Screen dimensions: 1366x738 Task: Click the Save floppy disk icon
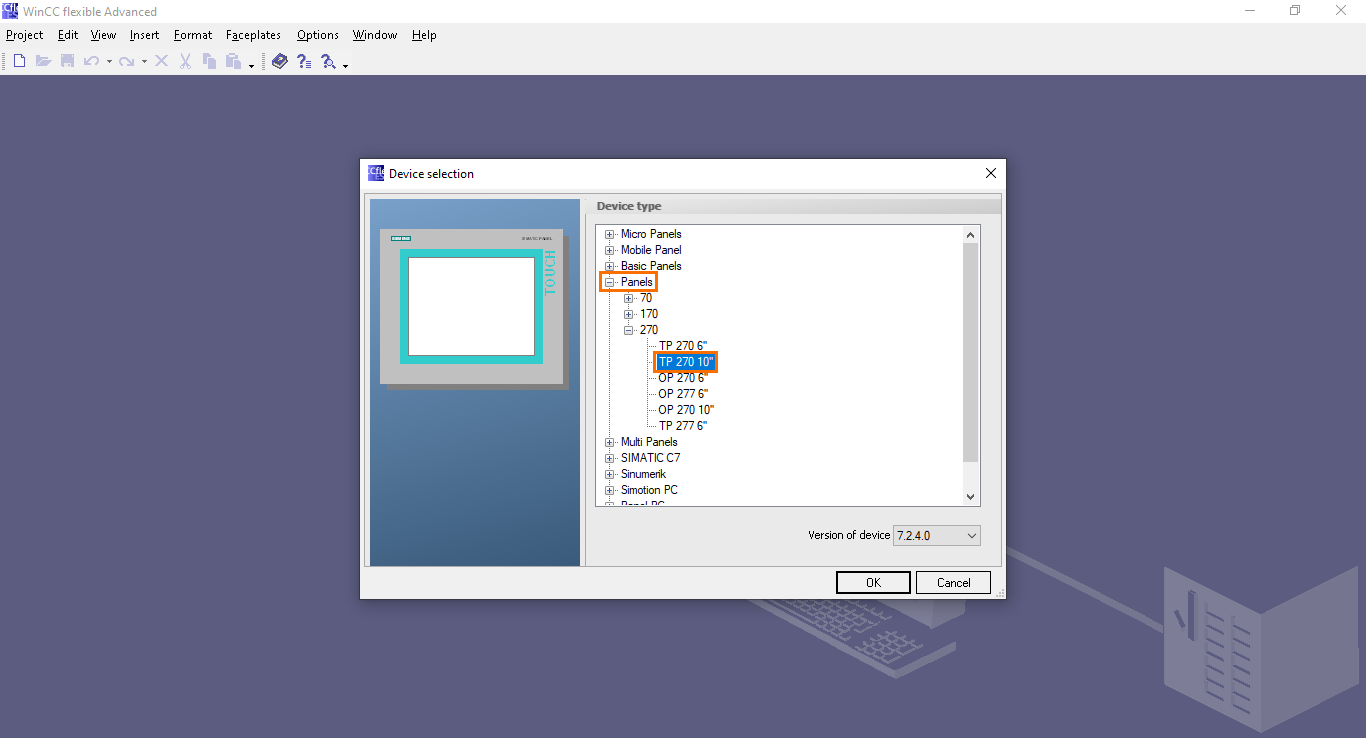pos(68,61)
